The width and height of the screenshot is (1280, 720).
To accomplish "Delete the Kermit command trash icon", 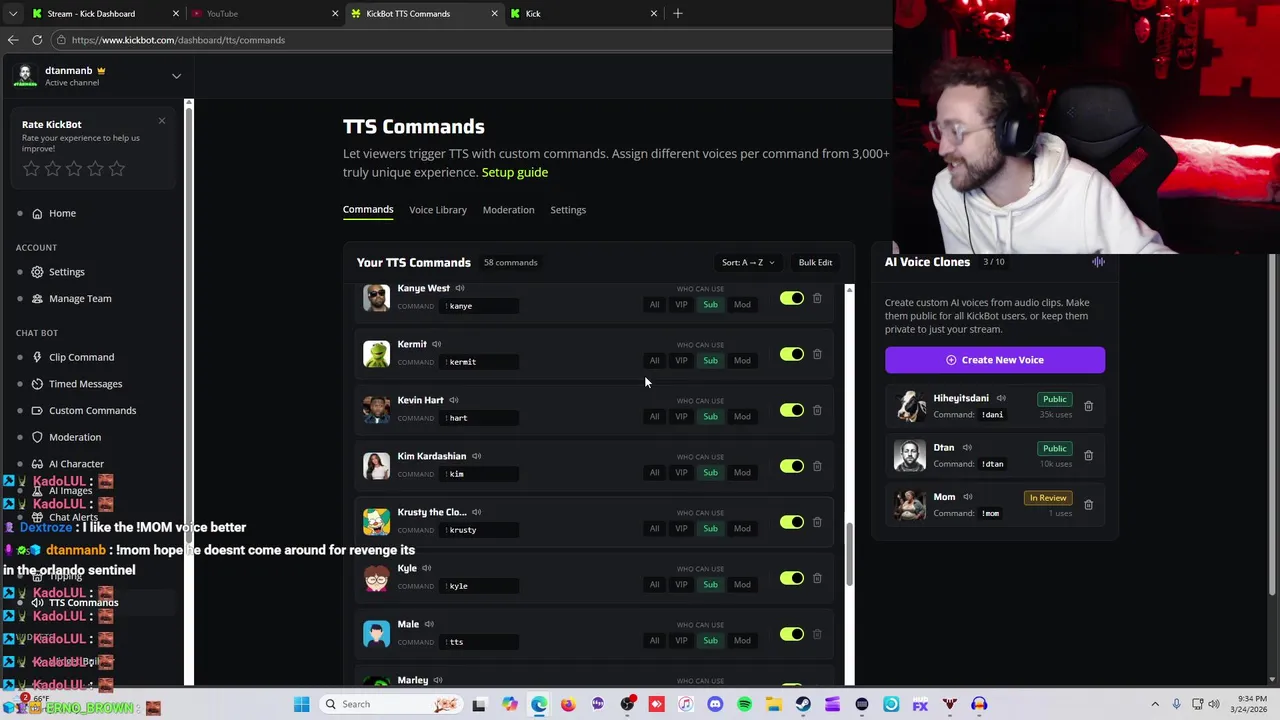I will 817,354.
